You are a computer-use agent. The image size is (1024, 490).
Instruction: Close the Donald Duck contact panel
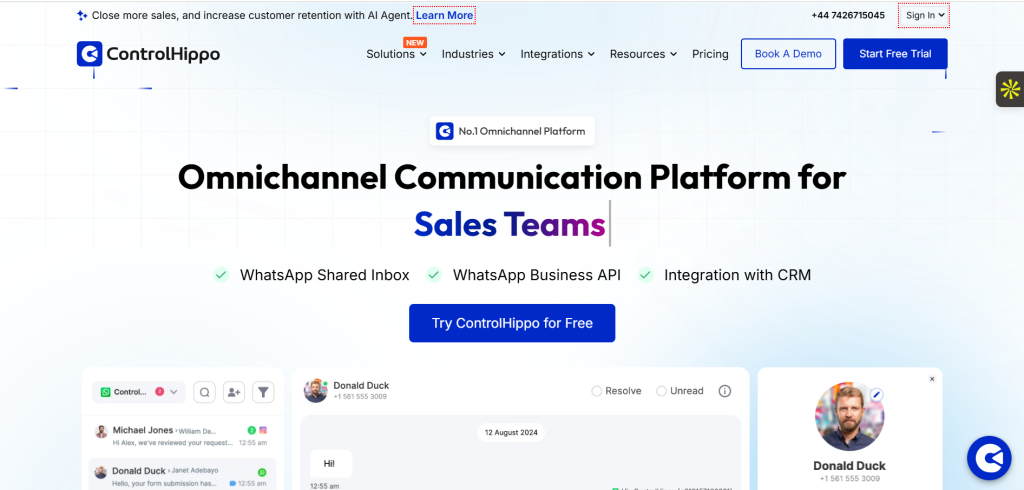(x=932, y=379)
